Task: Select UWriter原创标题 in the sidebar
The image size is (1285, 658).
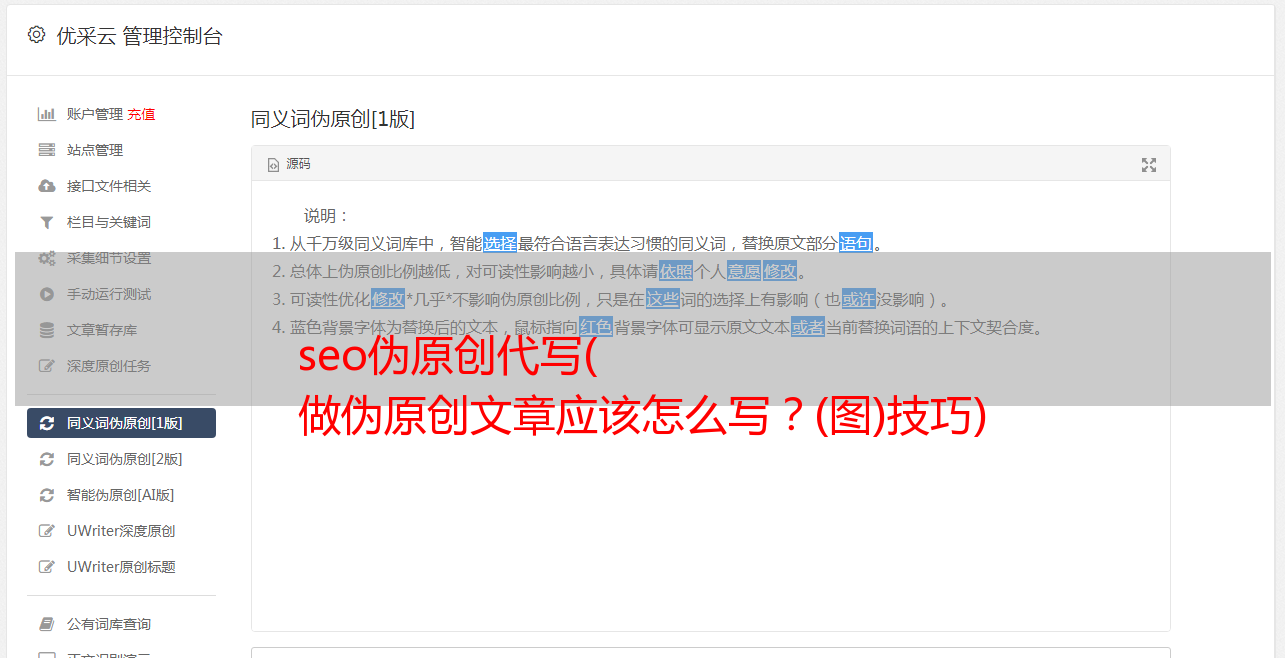Action: pos(121,567)
